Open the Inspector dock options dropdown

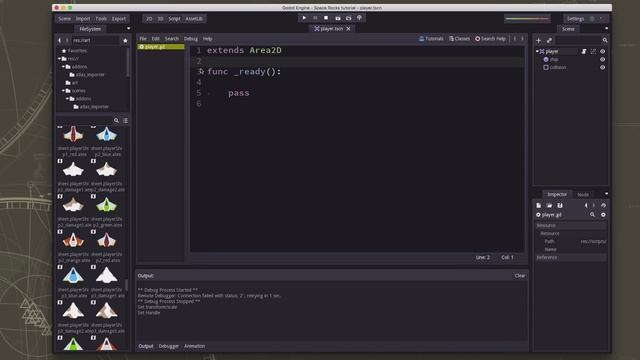click(x=606, y=194)
